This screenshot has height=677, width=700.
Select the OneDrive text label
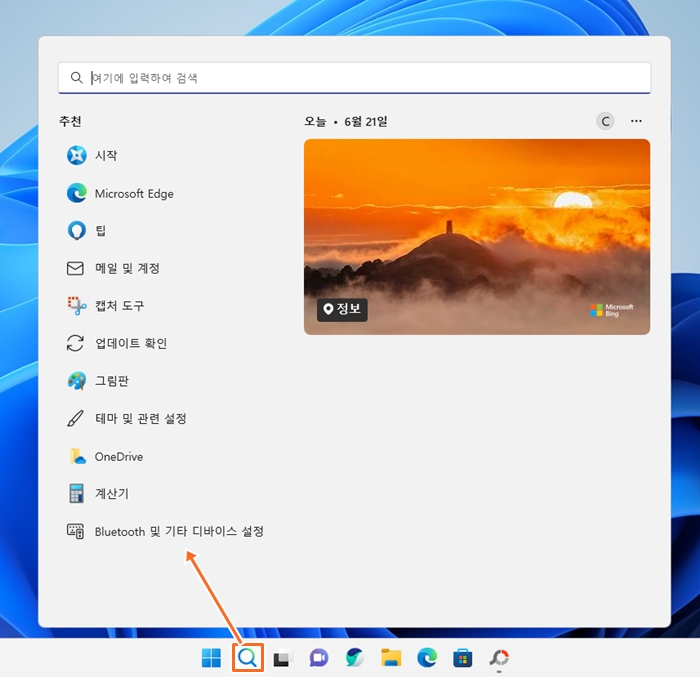pyautogui.click(x=119, y=457)
